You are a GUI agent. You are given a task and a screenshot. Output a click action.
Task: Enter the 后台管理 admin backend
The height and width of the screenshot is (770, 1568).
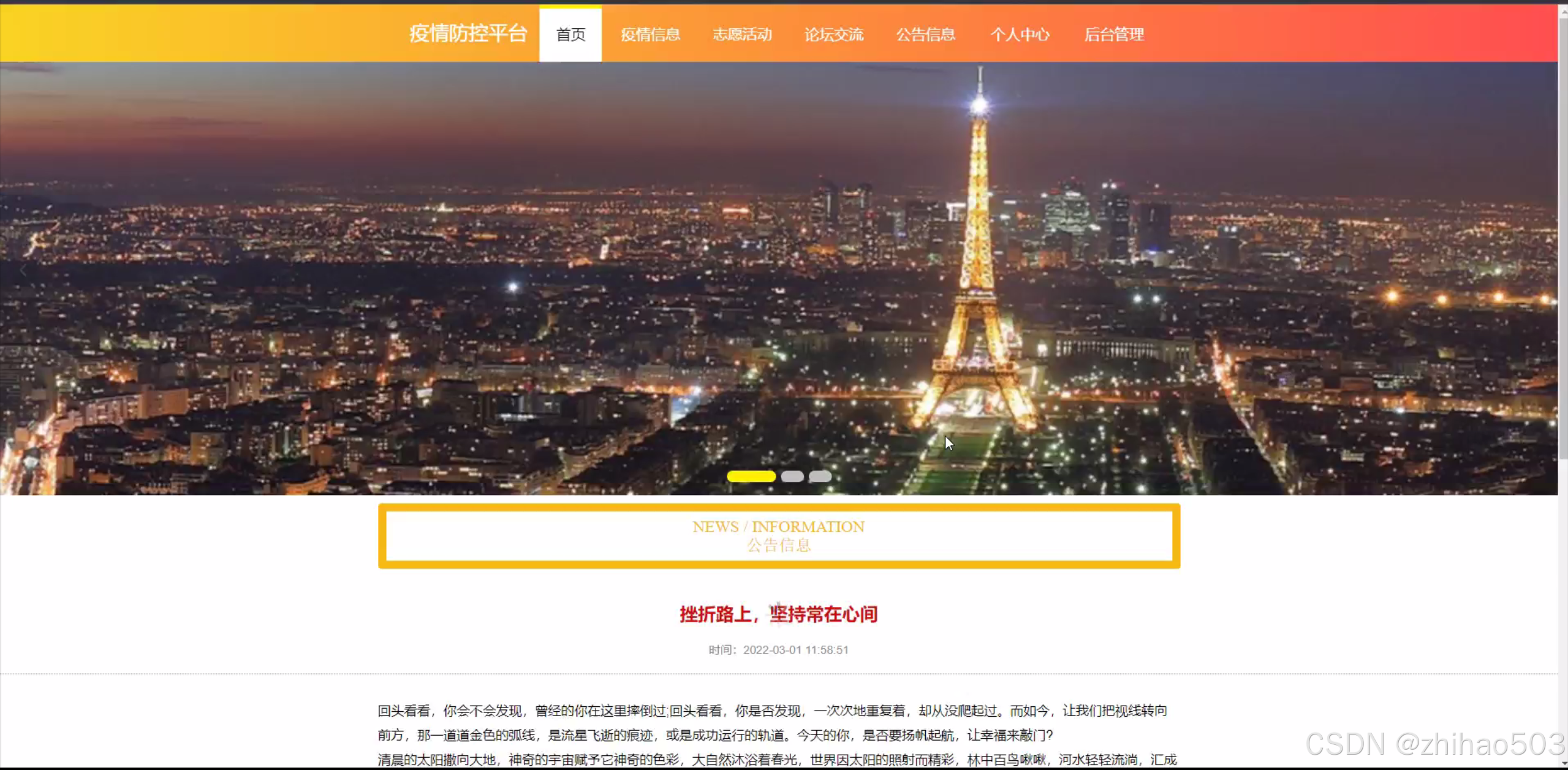[x=1114, y=34]
